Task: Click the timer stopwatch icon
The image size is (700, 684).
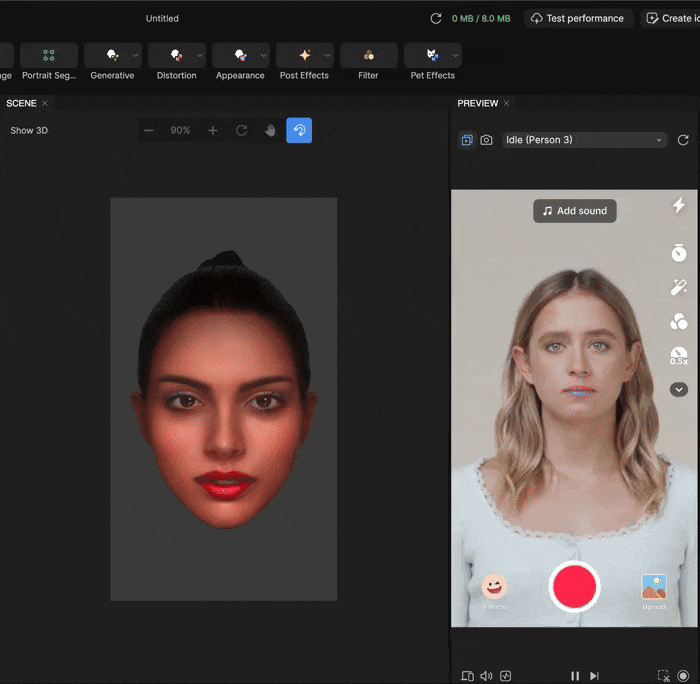Action: pos(679,253)
